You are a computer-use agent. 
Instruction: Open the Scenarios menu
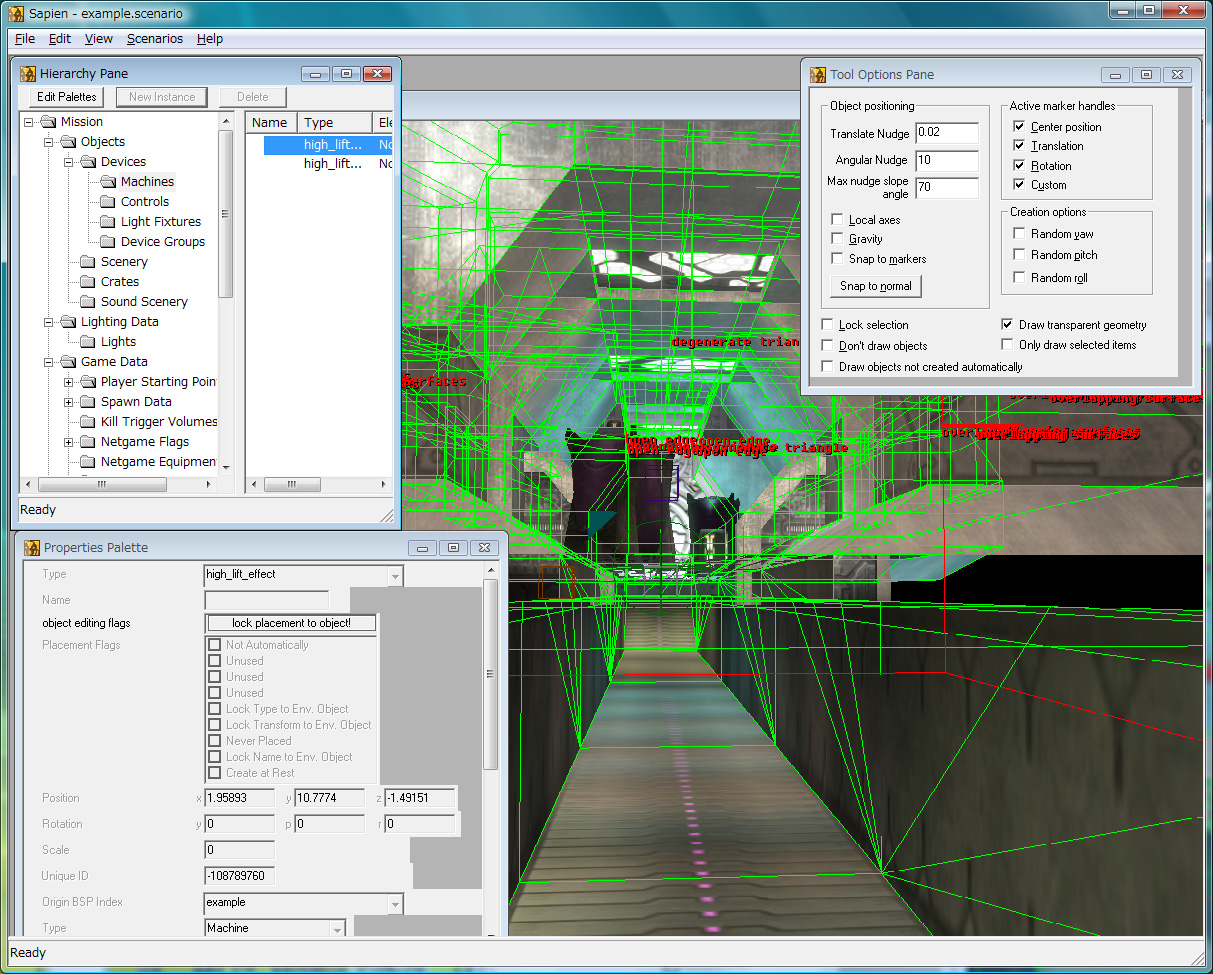click(x=155, y=39)
